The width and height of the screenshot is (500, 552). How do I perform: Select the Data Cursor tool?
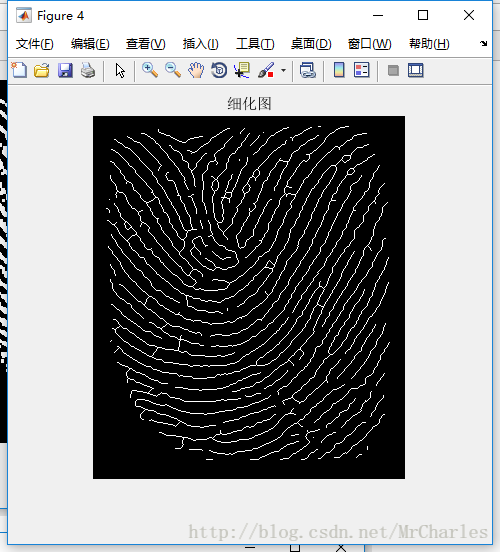pyautogui.click(x=242, y=70)
